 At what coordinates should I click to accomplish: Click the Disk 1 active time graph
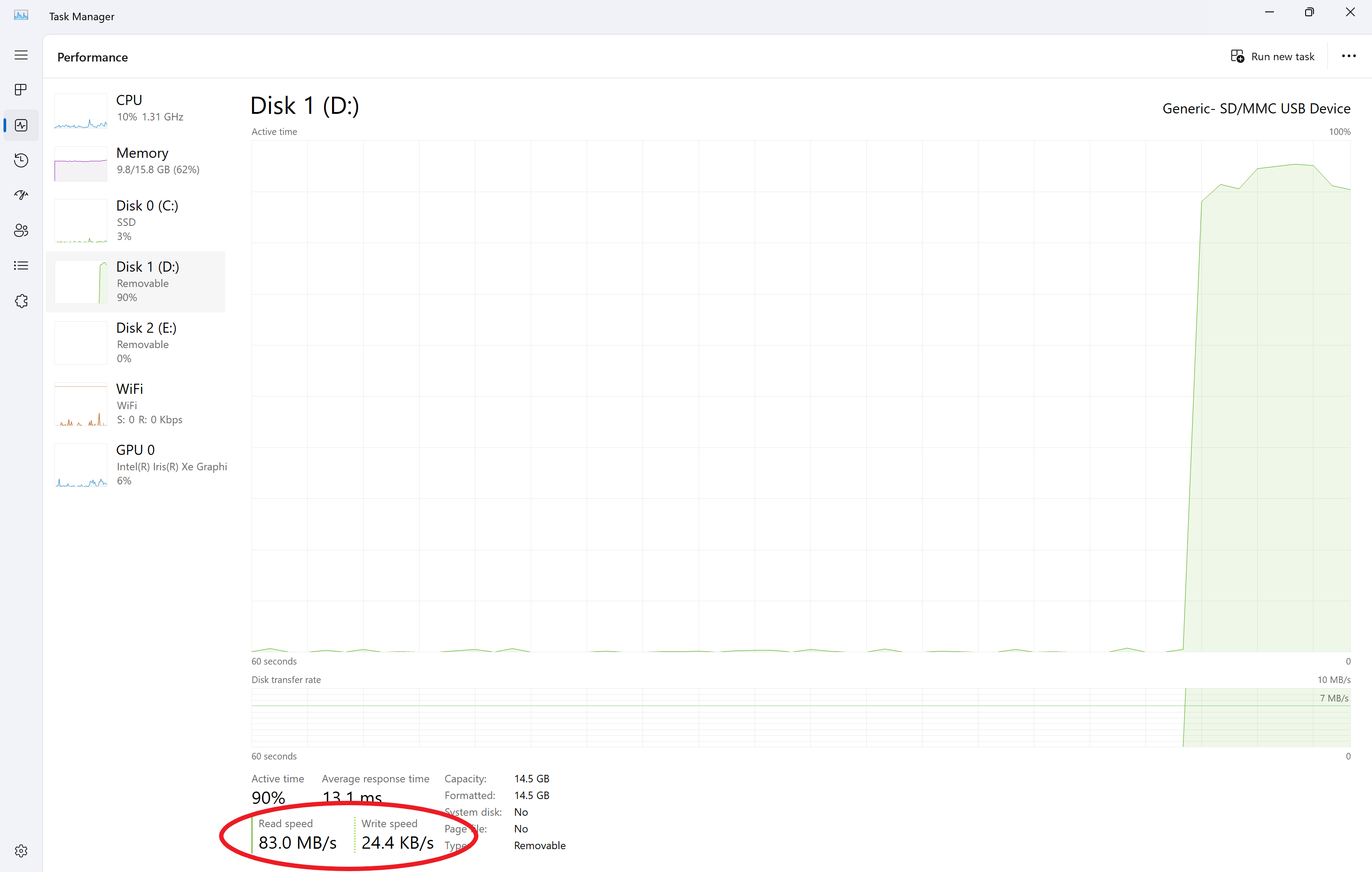[x=801, y=396]
